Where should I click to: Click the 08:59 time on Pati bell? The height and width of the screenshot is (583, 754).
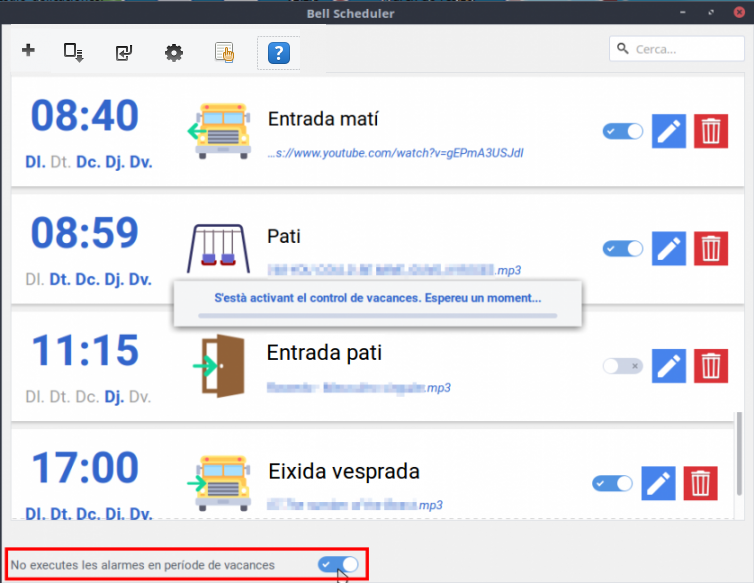[84, 233]
